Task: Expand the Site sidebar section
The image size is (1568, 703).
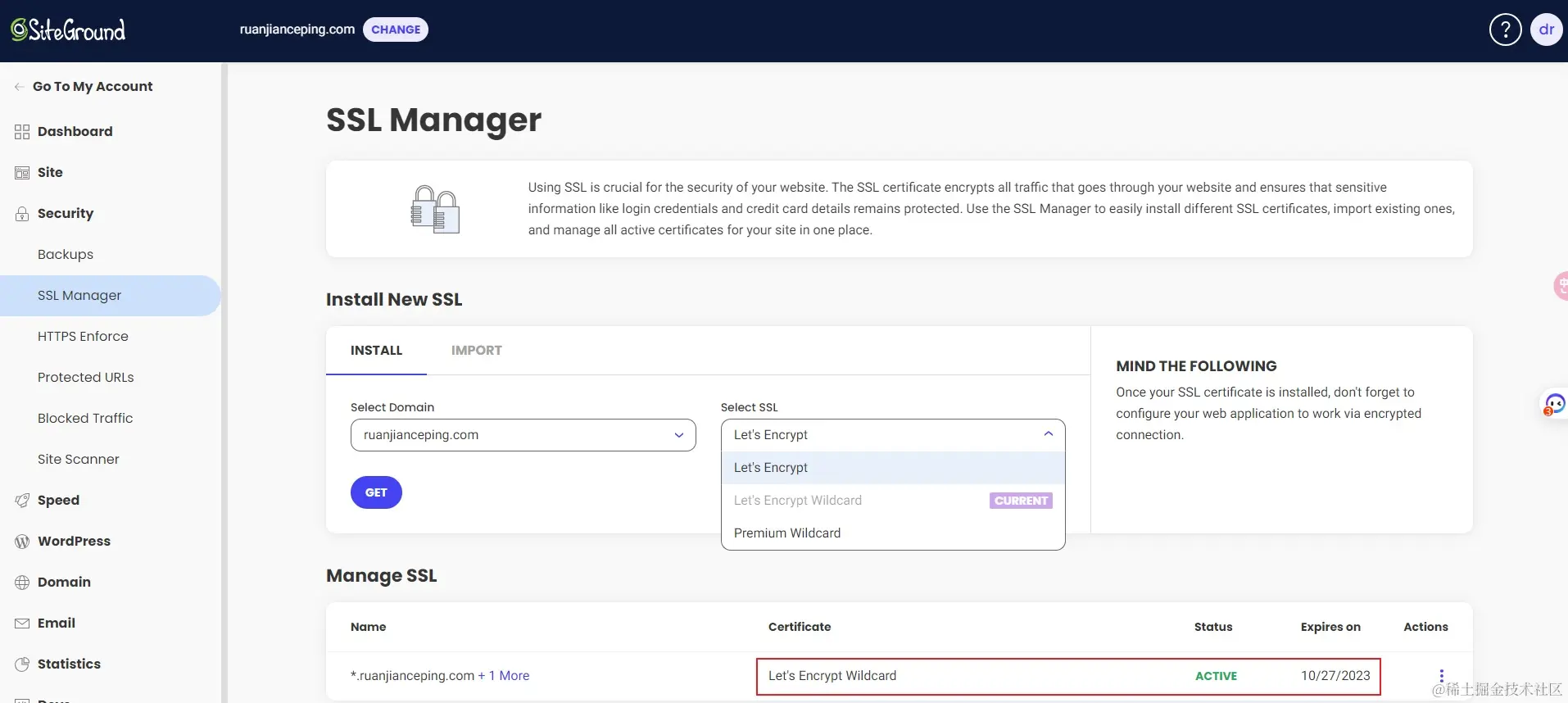Action: (x=50, y=173)
